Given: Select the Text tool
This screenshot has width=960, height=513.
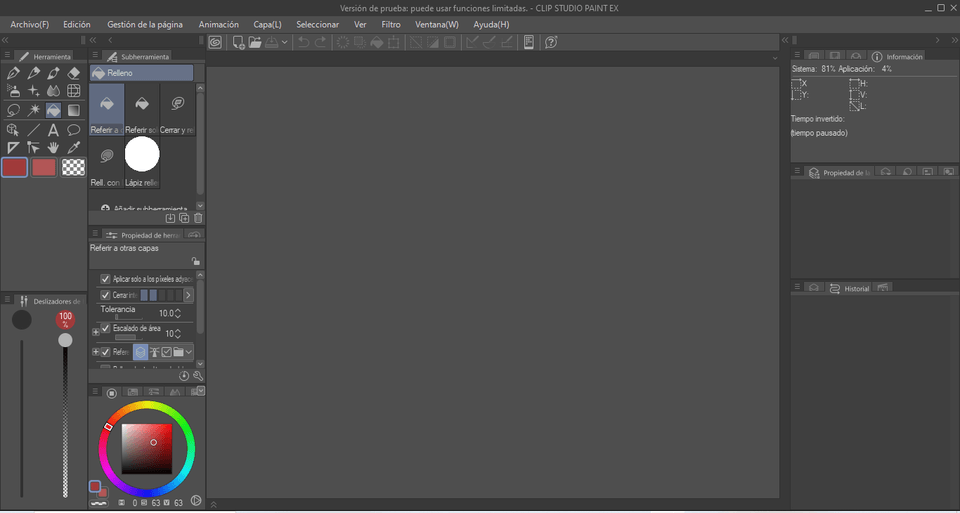Looking at the screenshot, I should (x=53, y=130).
